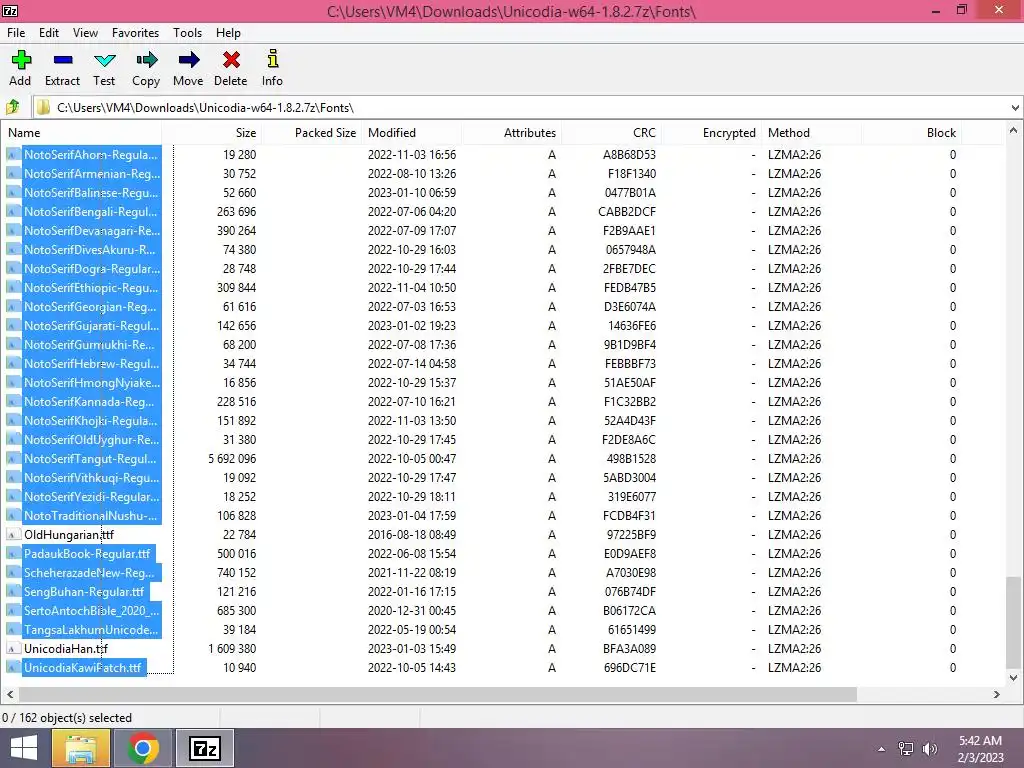1024x768 pixels.
Task: Click the horizontal scrollbar right arrow
Action: (x=997, y=694)
